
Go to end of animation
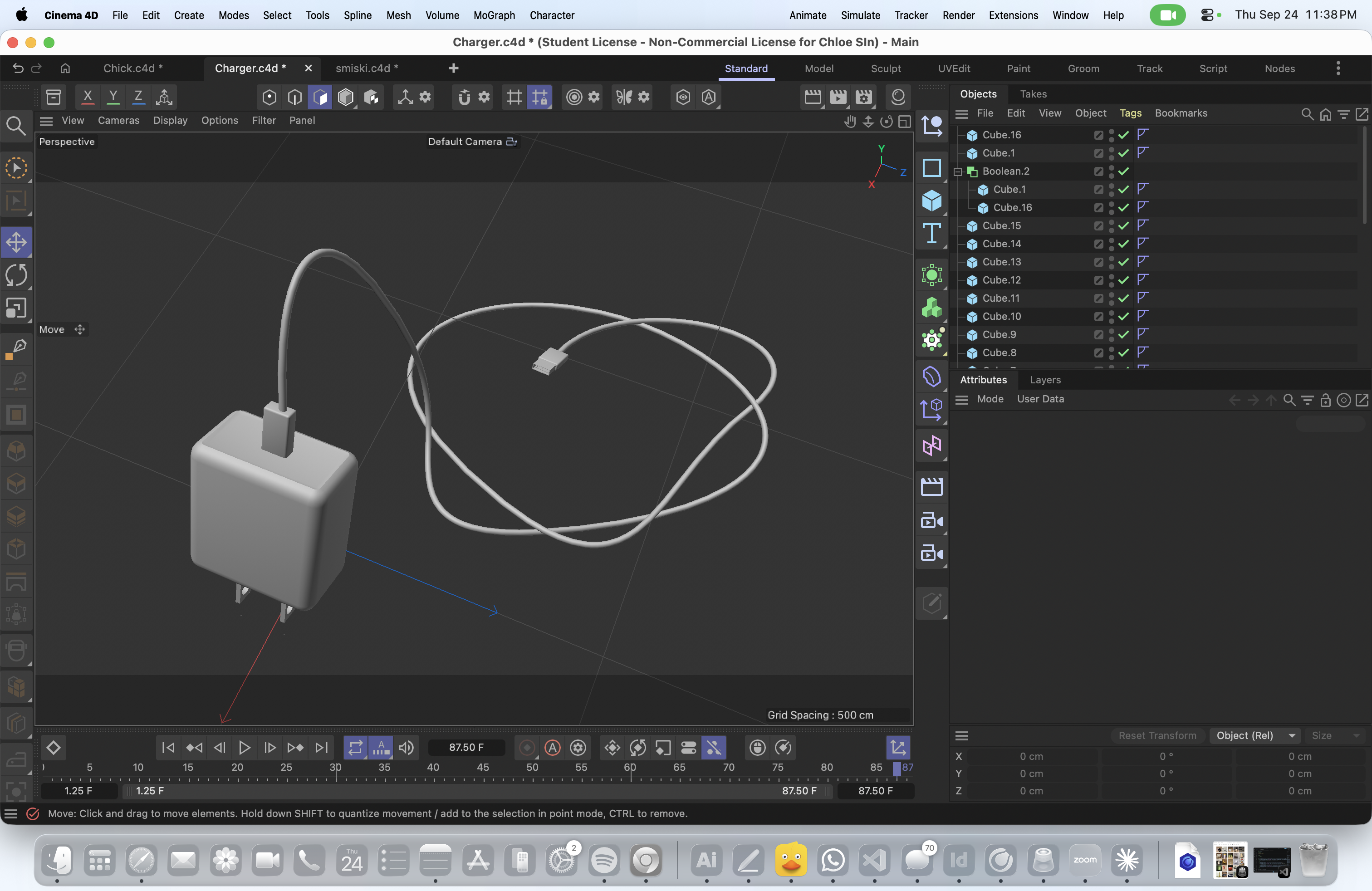click(x=321, y=748)
